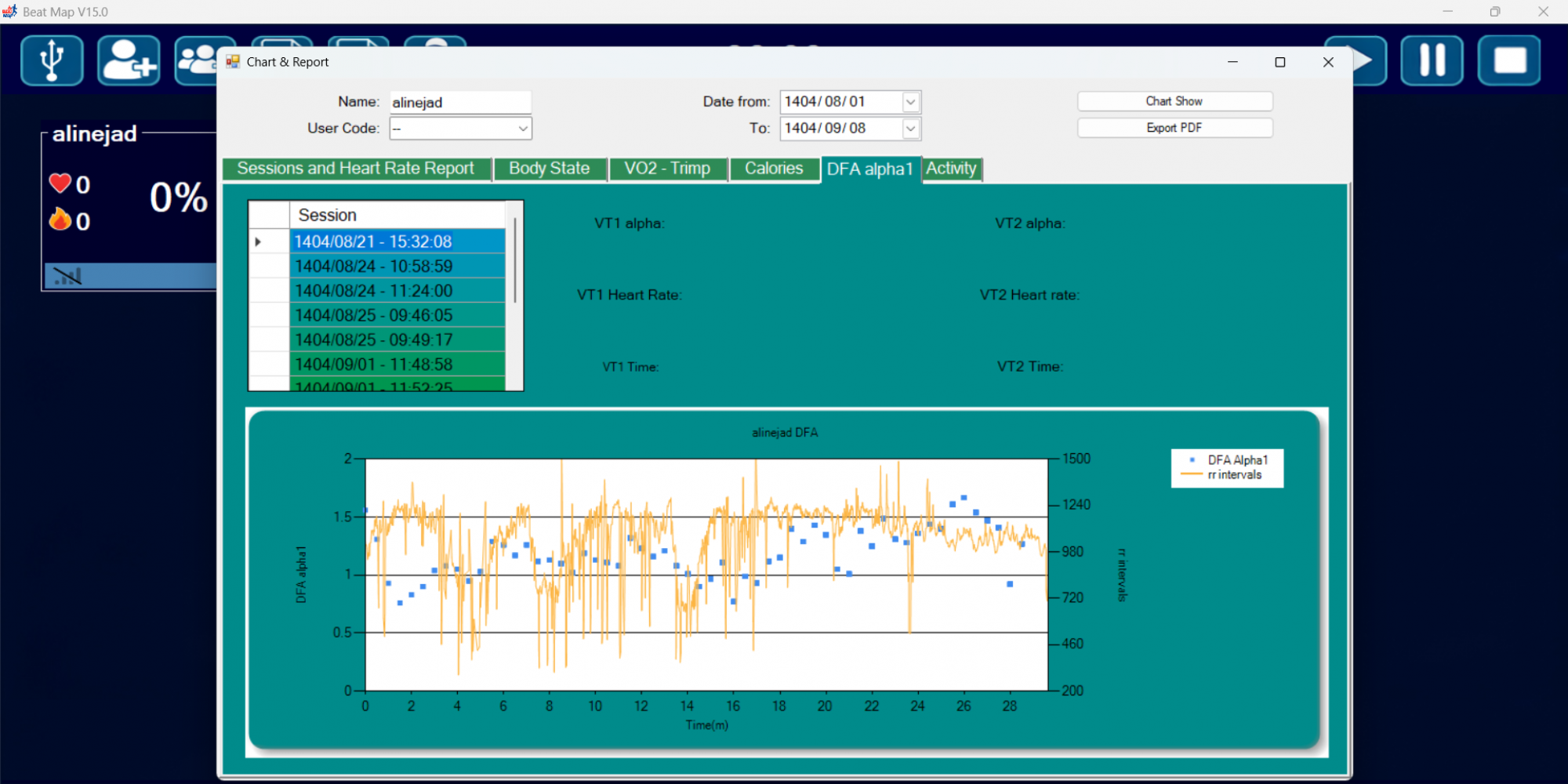Switch to Sessions and Heart Rate Report tab
The height and width of the screenshot is (784, 1568).
coord(356,169)
